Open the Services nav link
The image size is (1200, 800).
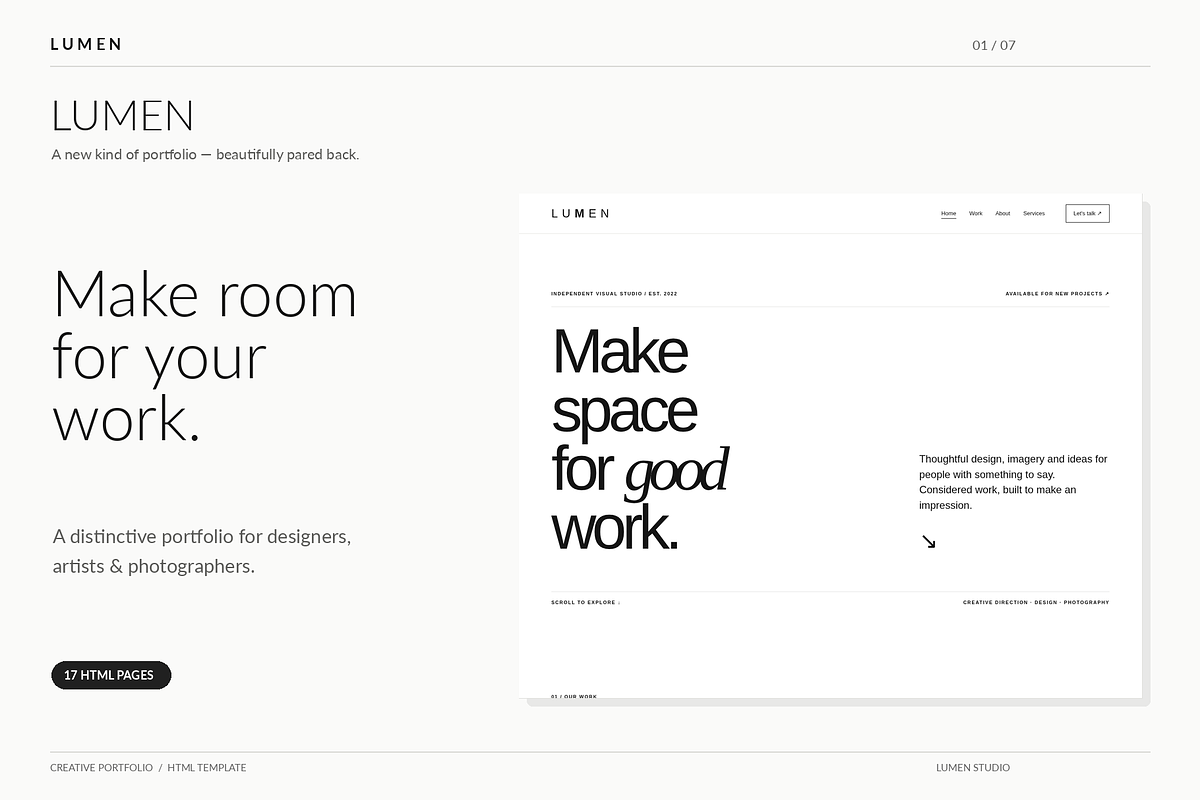[1034, 213]
